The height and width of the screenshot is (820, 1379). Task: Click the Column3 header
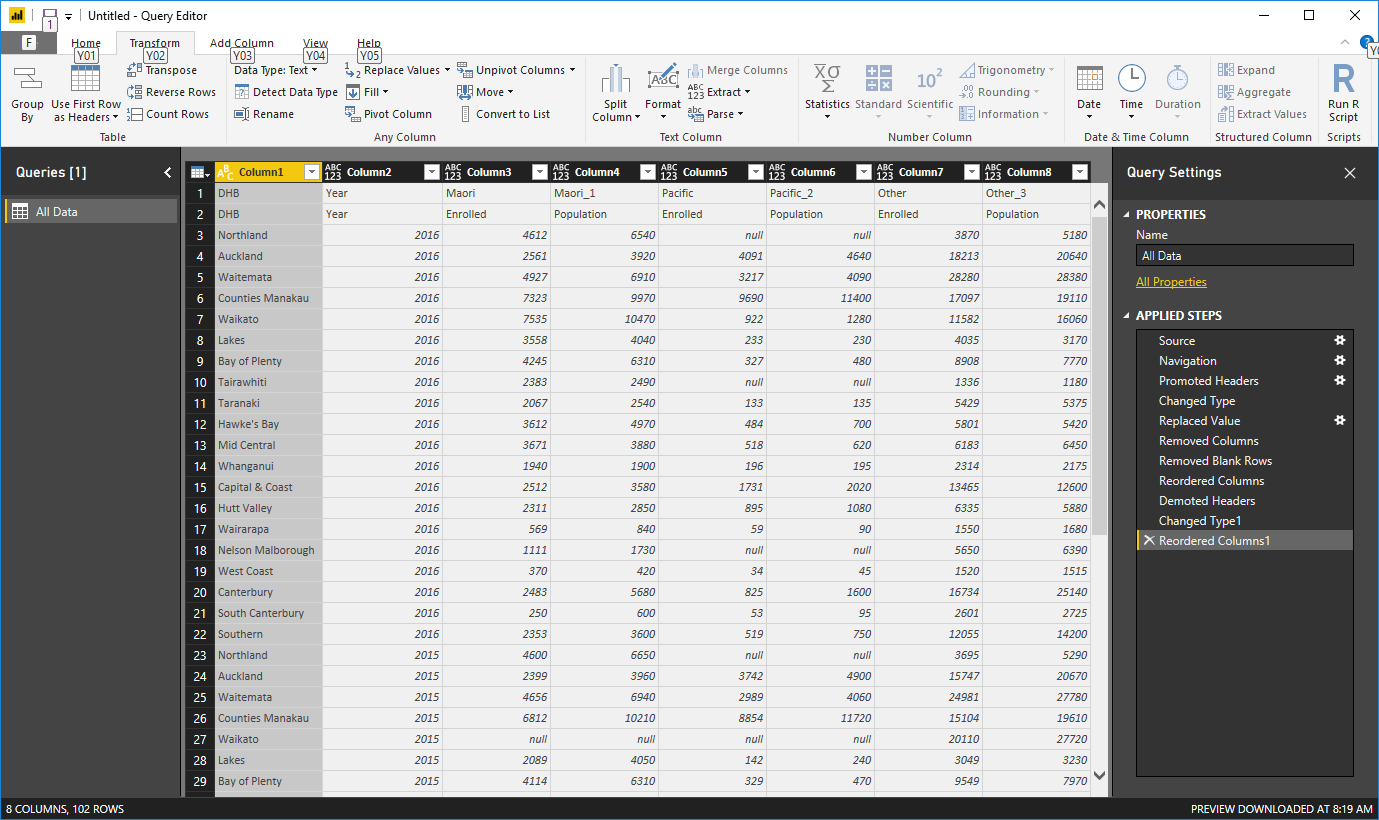tap(496, 172)
